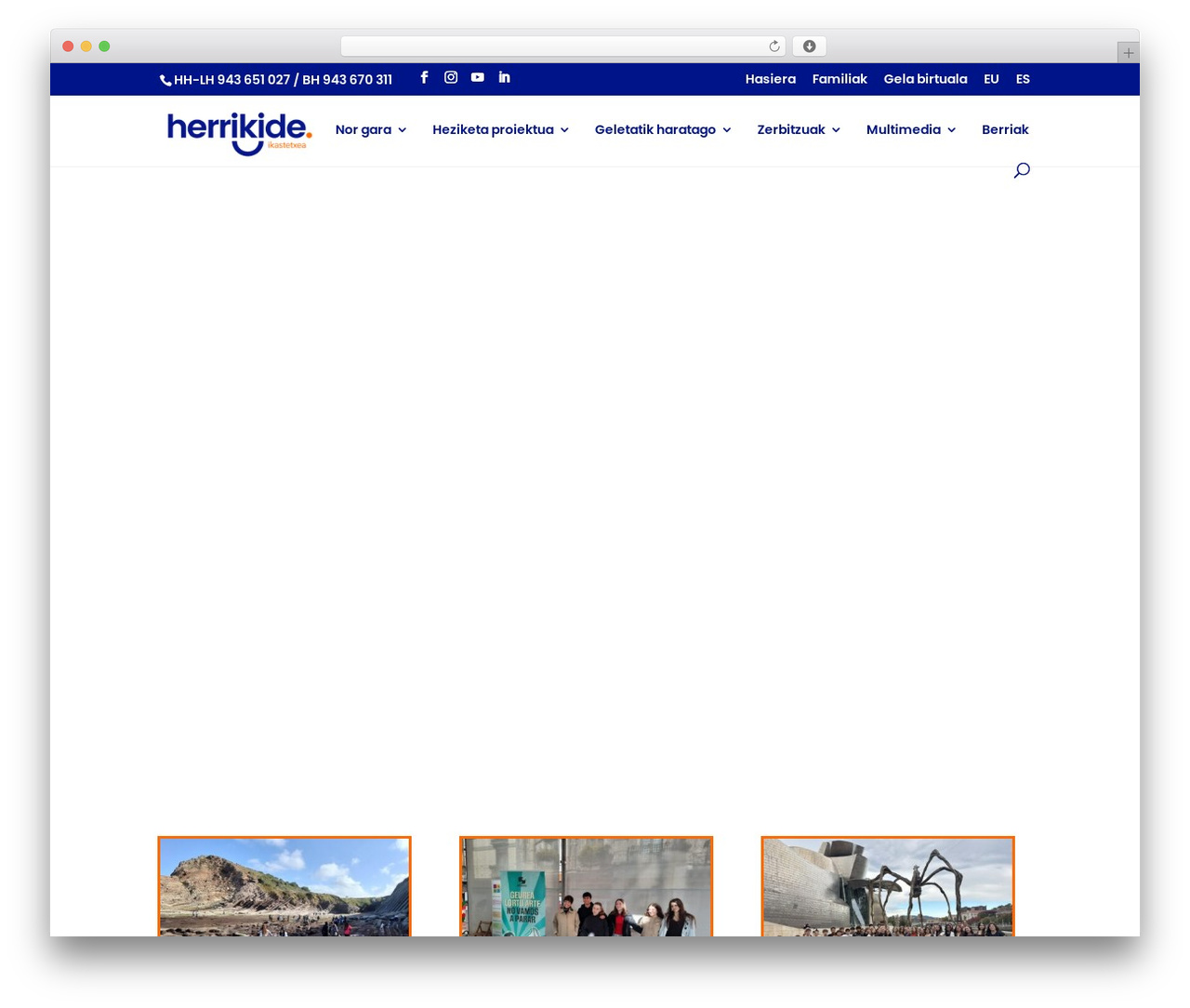Expand the Zerbitzuak menu
The image size is (1190, 1008).
[x=799, y=130]
